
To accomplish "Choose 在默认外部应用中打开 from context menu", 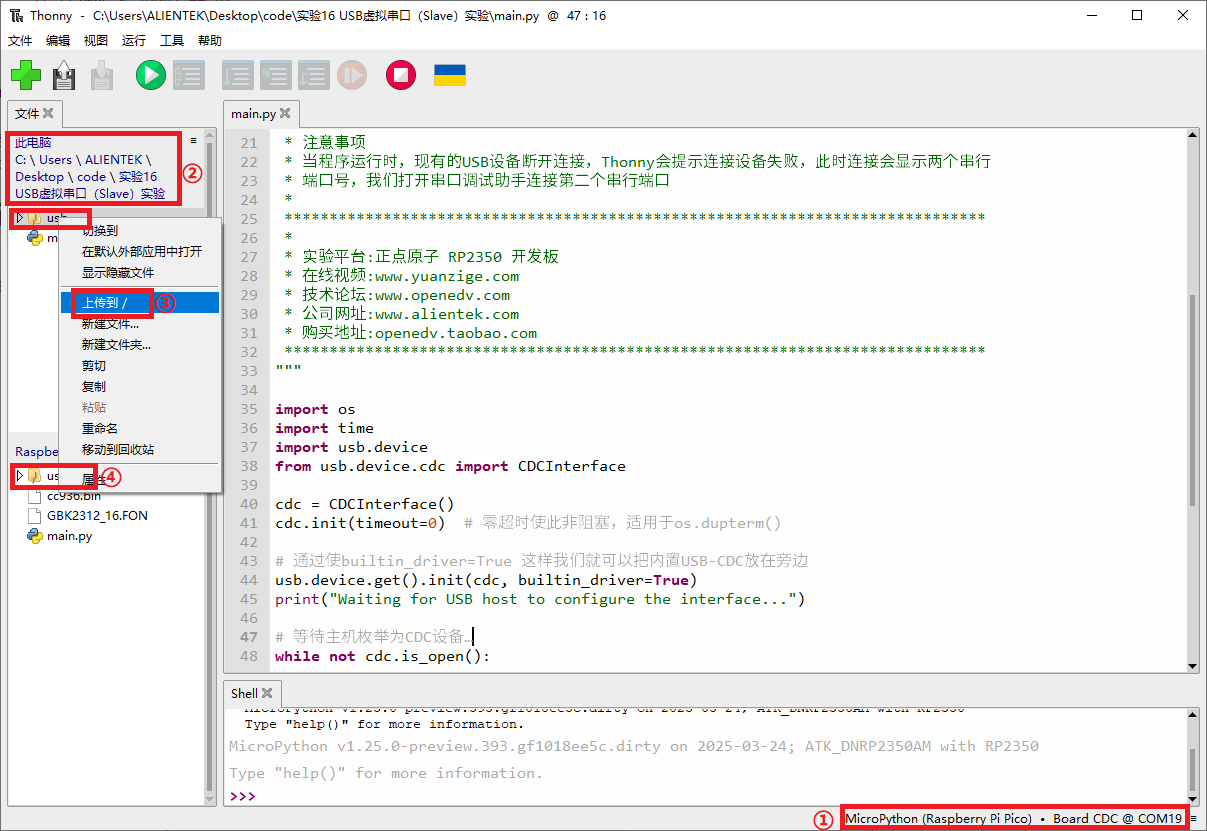I will pyautogui.click(x=140, y=252).
